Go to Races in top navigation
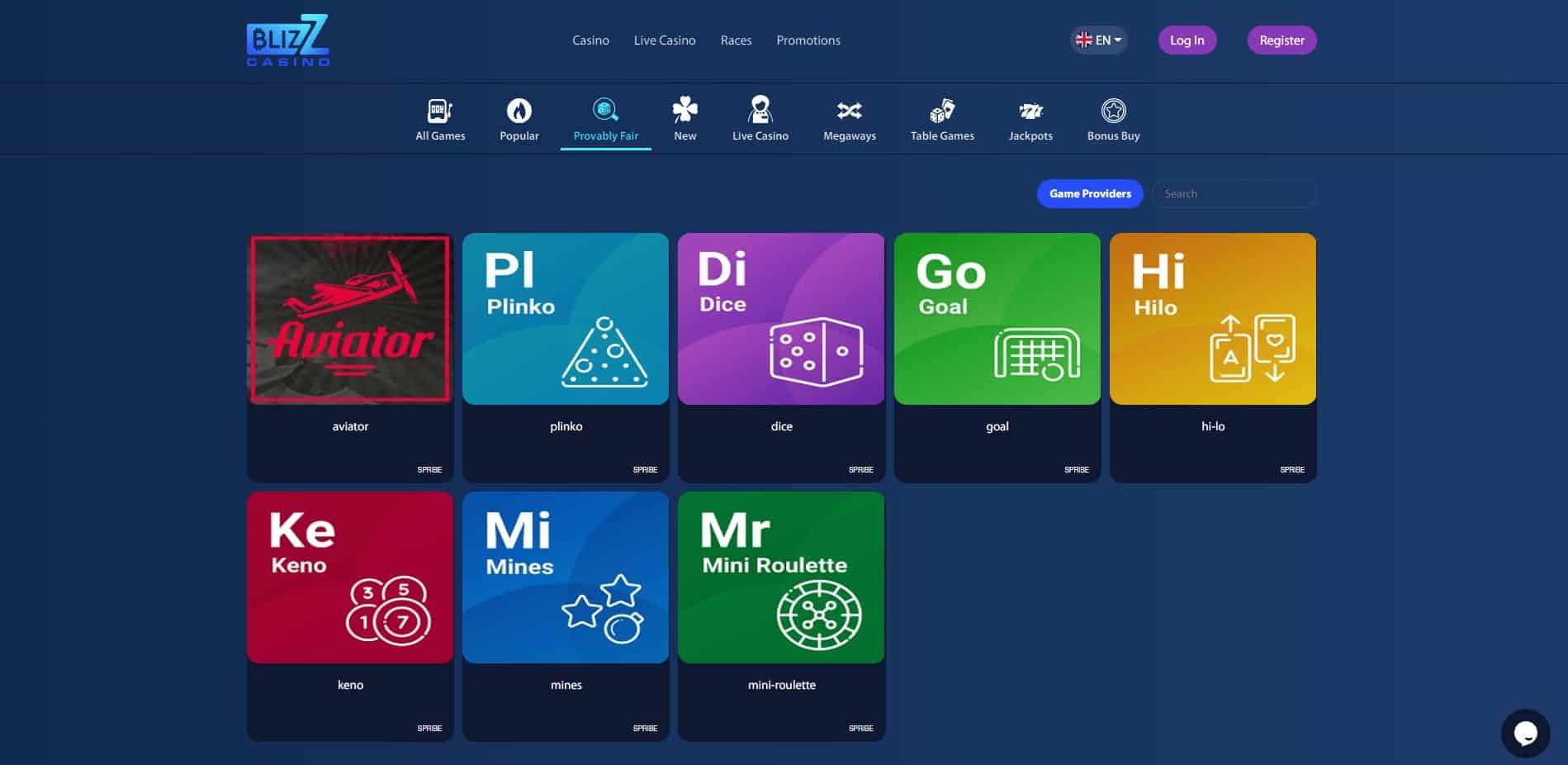This screenshot has width=1568, height=765. point(736,40)
